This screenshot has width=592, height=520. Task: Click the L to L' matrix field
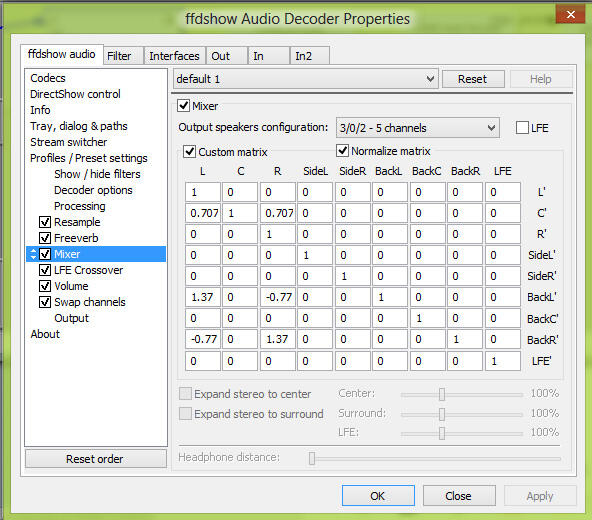tap(203, 192)
